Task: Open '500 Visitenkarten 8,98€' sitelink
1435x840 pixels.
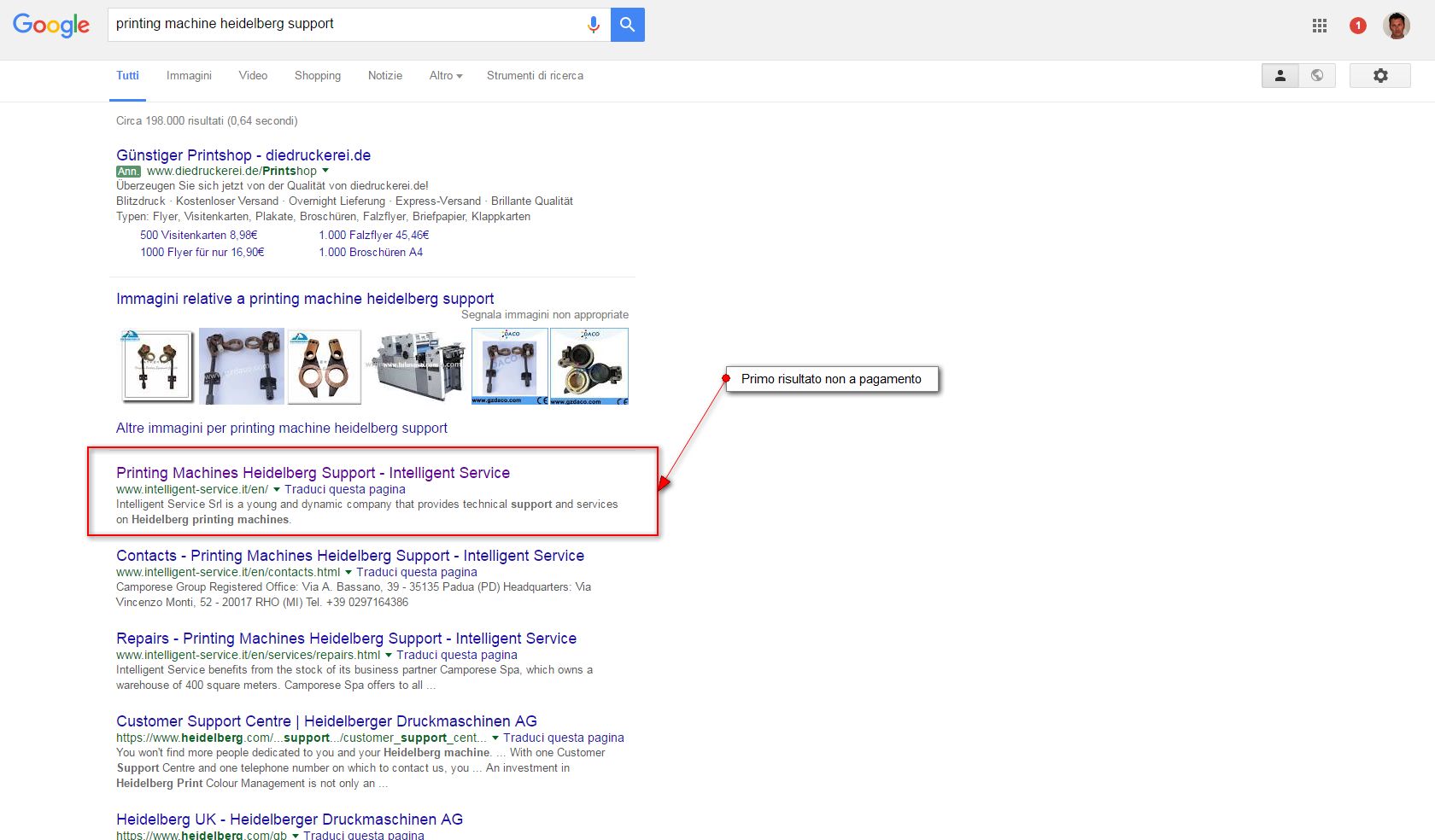Action: coord(199,236)
